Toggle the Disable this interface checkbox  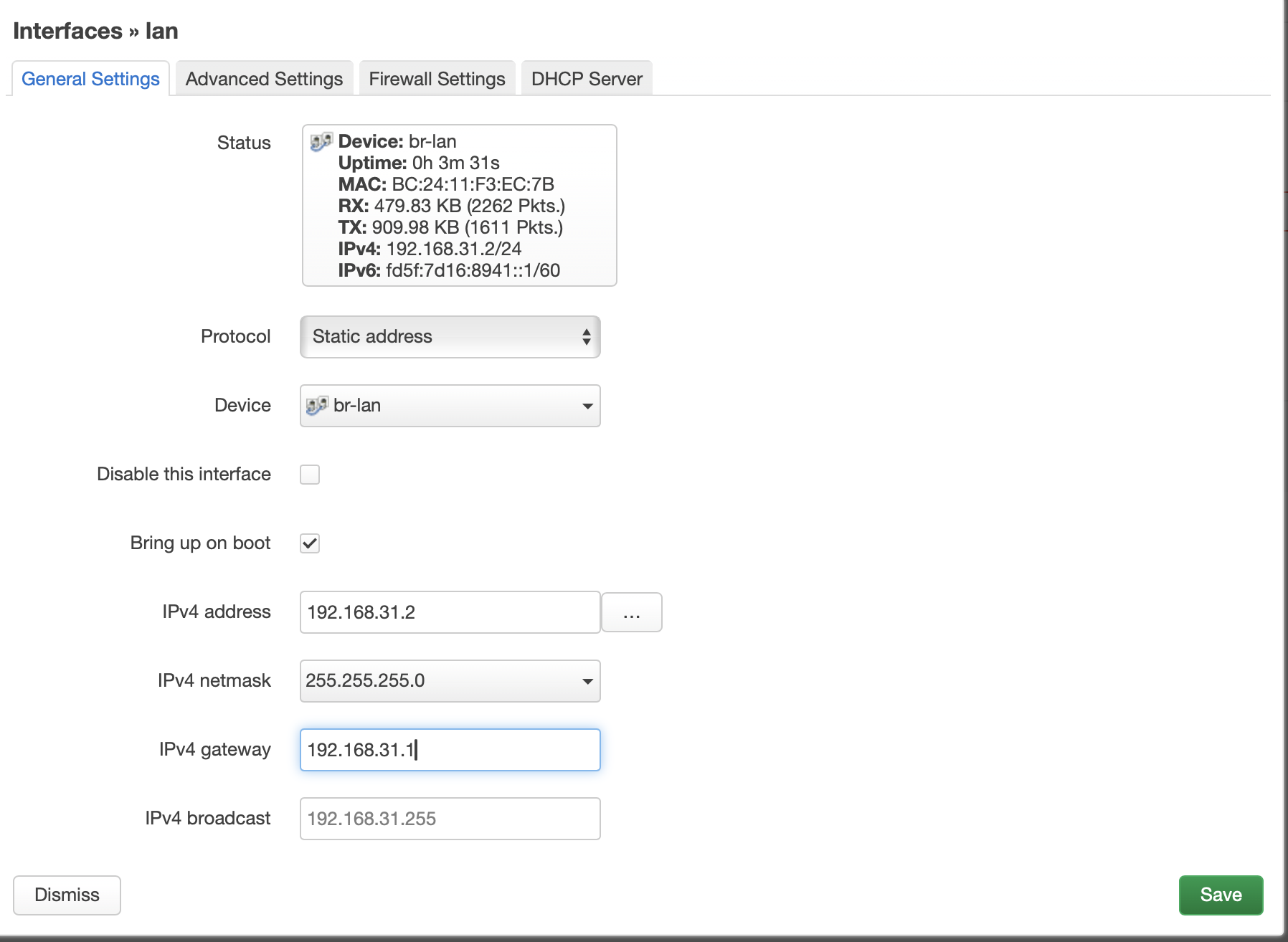310,475
